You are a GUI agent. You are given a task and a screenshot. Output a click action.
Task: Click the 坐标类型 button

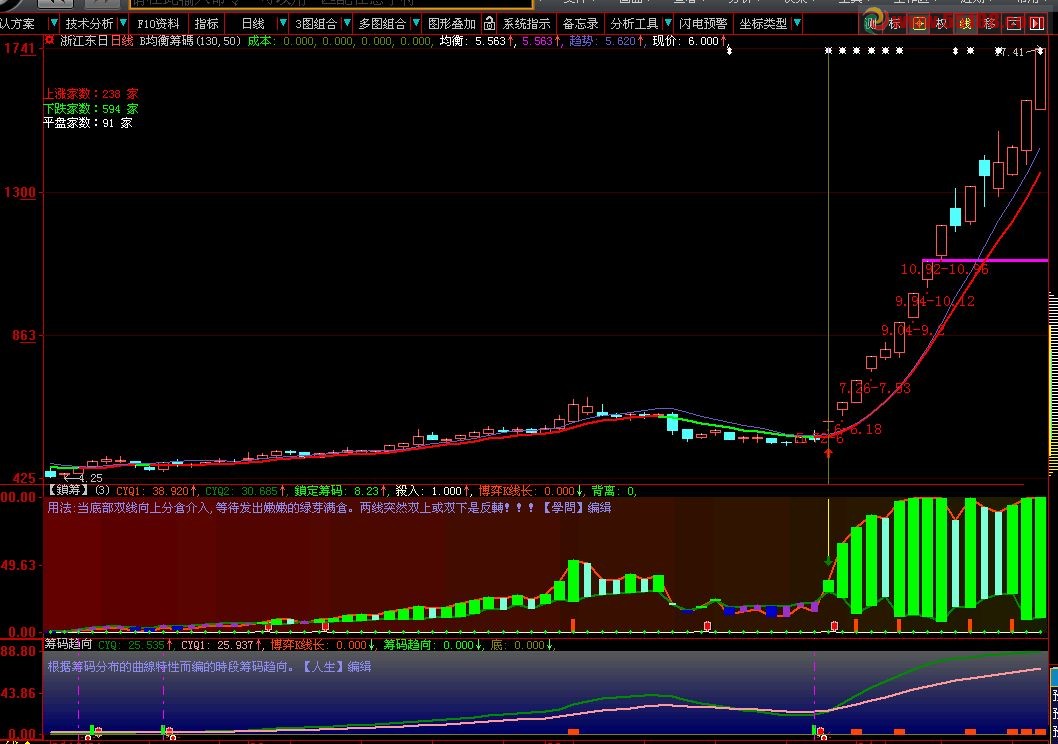click(763, 24)
